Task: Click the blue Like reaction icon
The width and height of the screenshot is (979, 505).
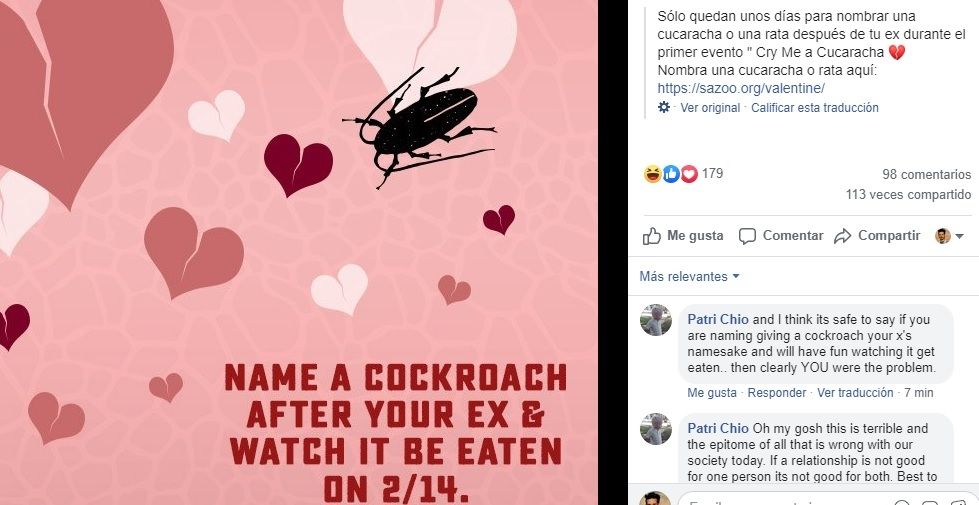Action: (x=671, y=174)
